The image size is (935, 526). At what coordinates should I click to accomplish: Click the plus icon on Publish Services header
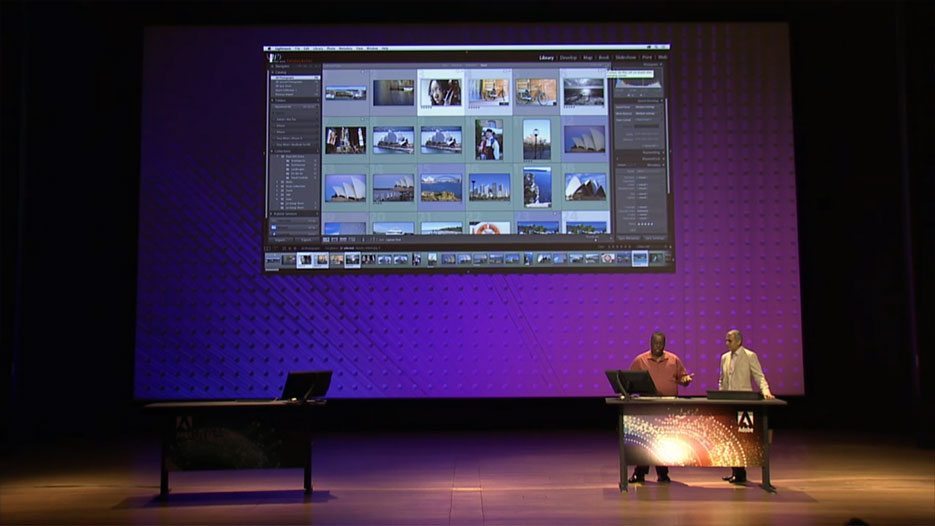pos(317,214)
